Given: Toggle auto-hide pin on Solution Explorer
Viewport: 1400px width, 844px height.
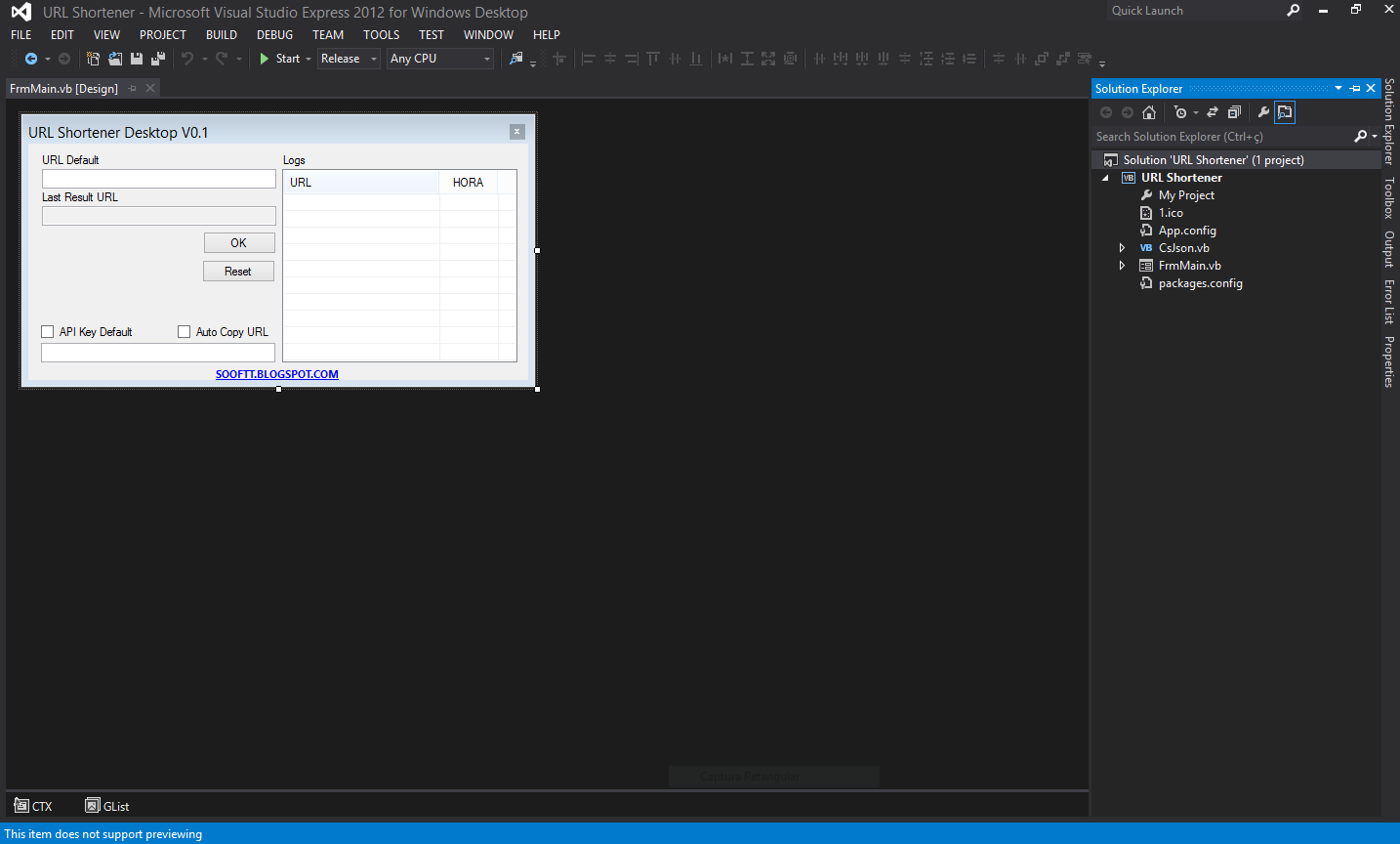Looking at the screenshot, I should coord(1355,88).
